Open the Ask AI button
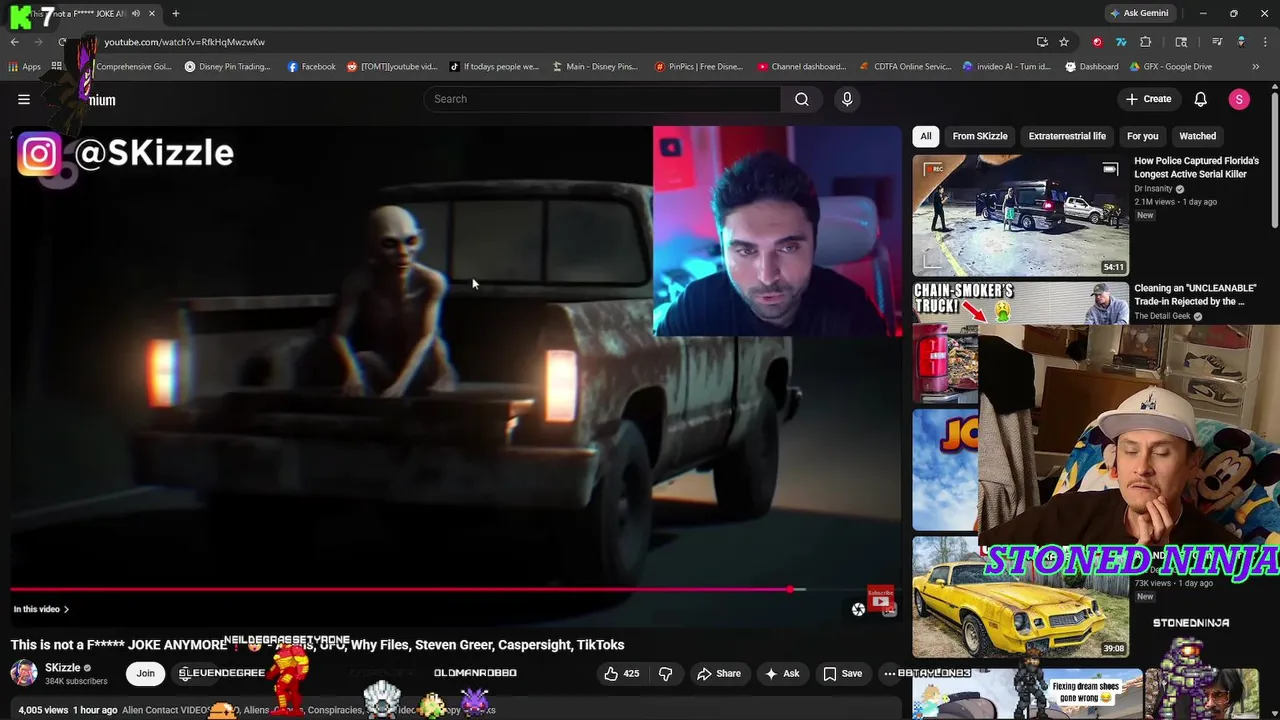This screenshot has width=1280, height=720. pos(782,674)
